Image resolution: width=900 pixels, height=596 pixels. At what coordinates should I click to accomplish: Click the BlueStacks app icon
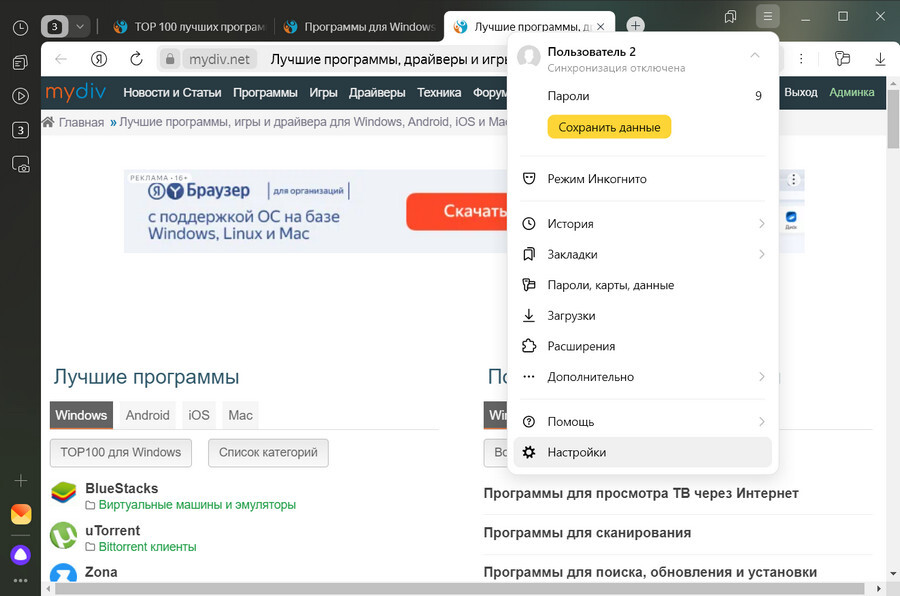63,493
